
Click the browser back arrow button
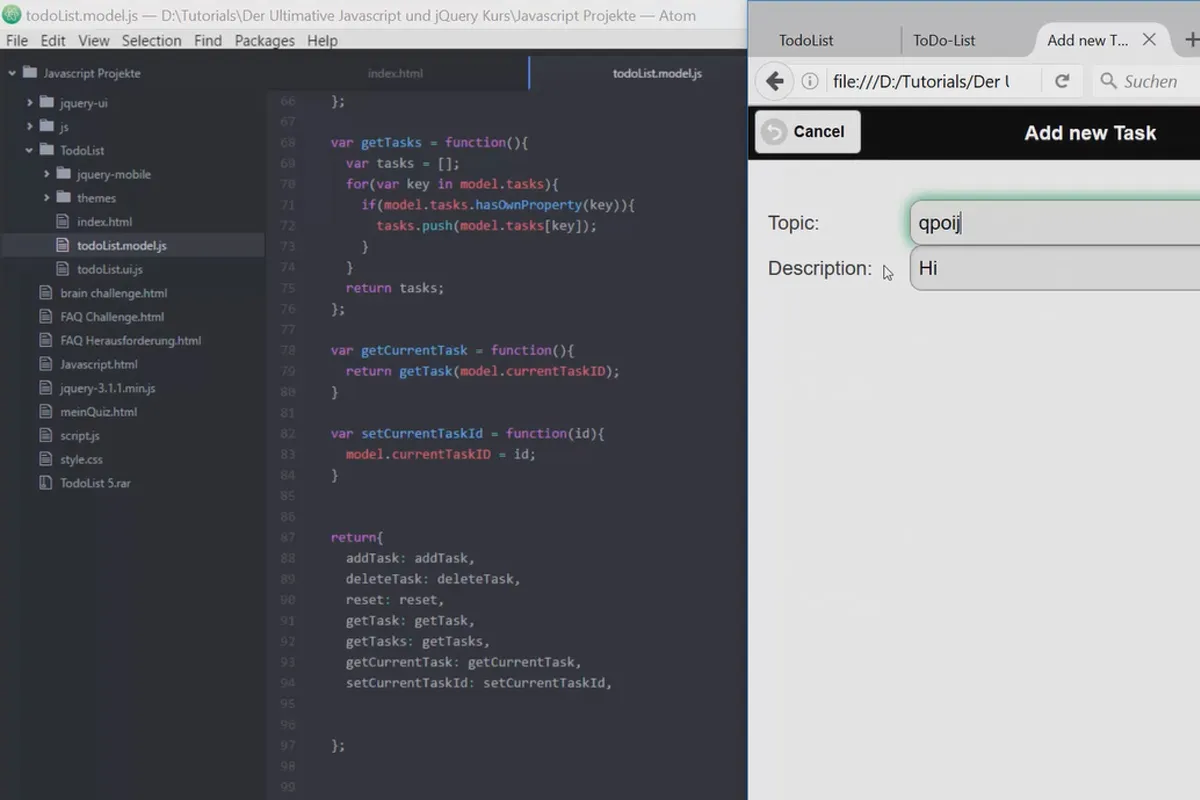(x=774, y=81)
